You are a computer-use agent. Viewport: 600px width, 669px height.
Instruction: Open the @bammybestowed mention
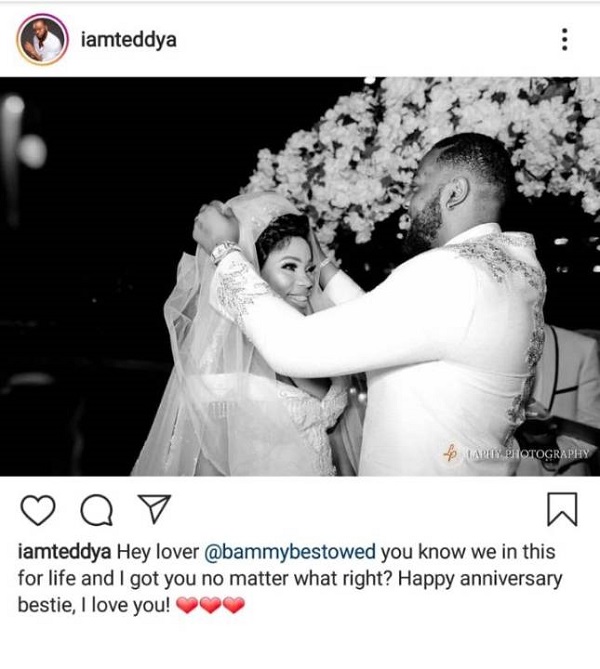click(290, 552)
